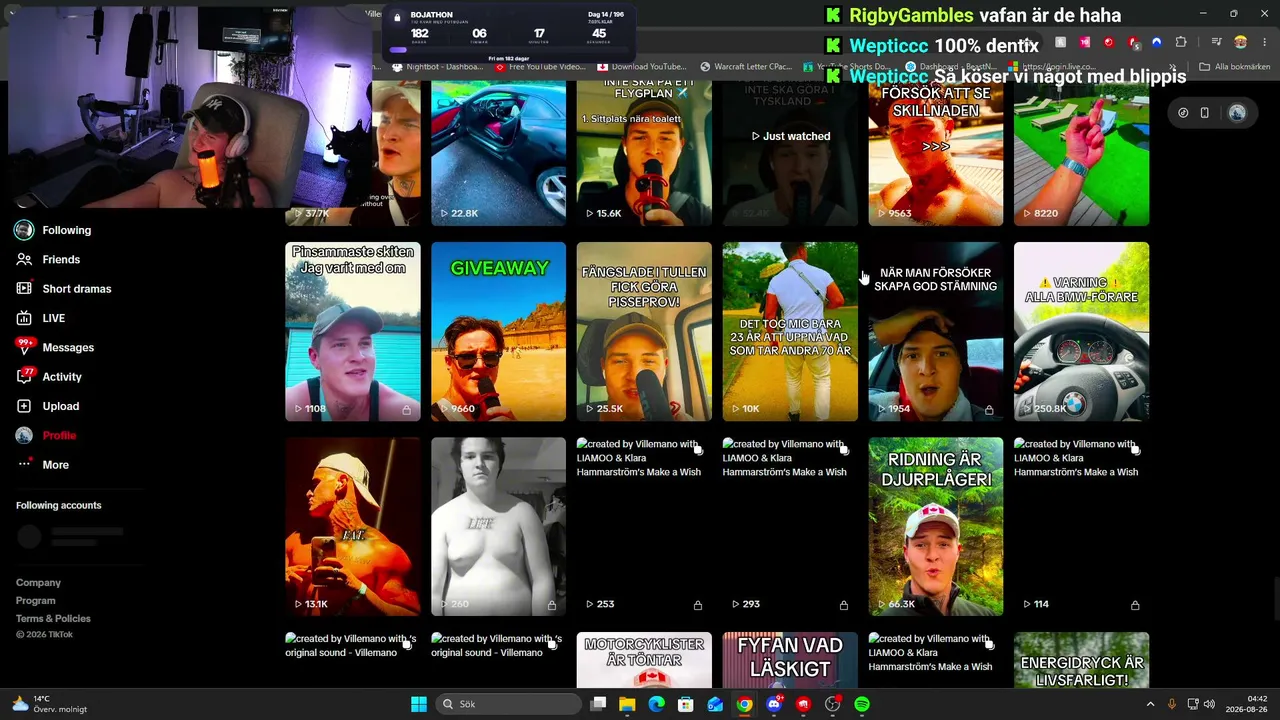Image resolution: width=1280 pixels, height=720 pixels.
Task: Click the taskbar search box Sök
Action: (x=510, y=704)
